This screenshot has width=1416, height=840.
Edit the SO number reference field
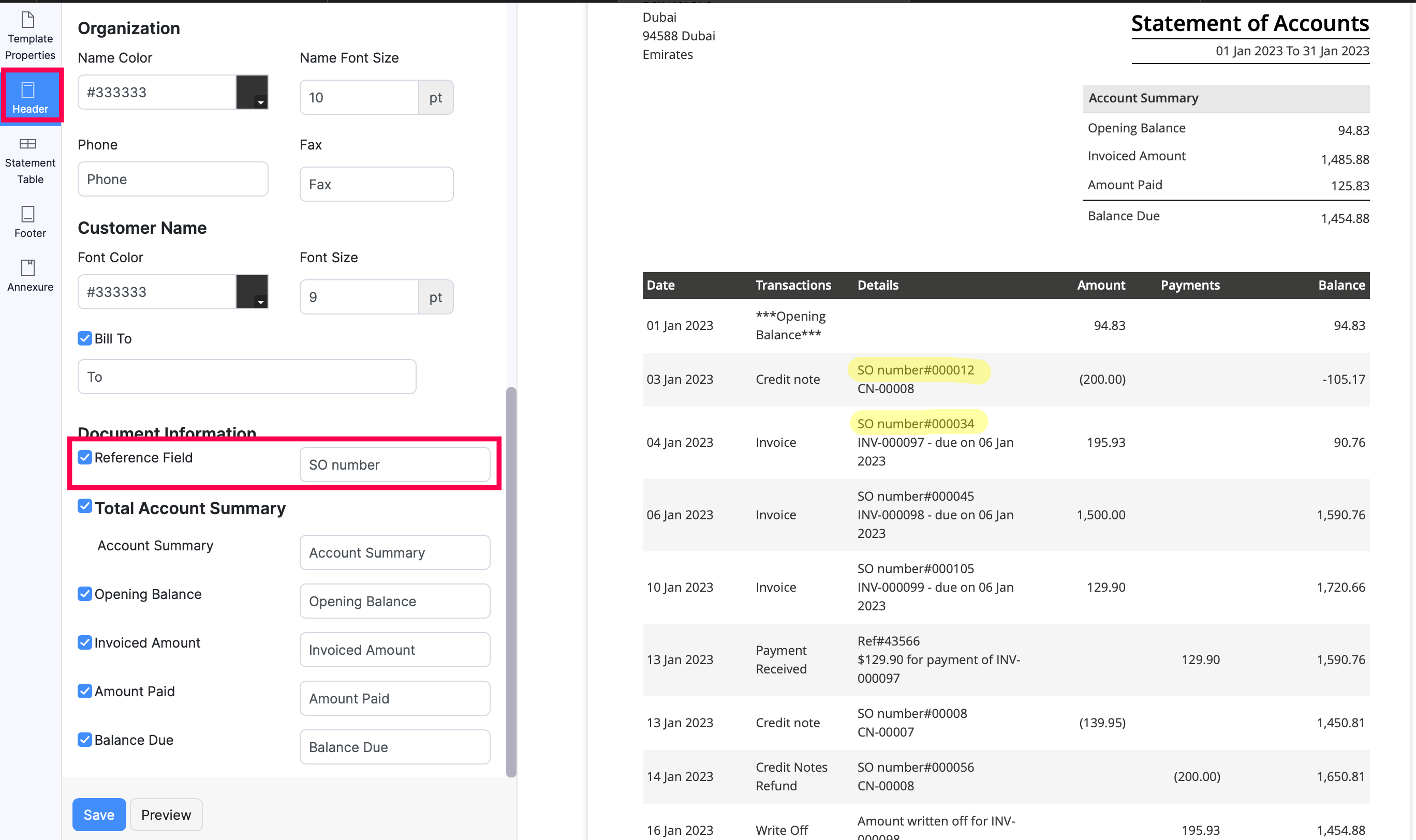pyautogui.click(x=395, y=464)
